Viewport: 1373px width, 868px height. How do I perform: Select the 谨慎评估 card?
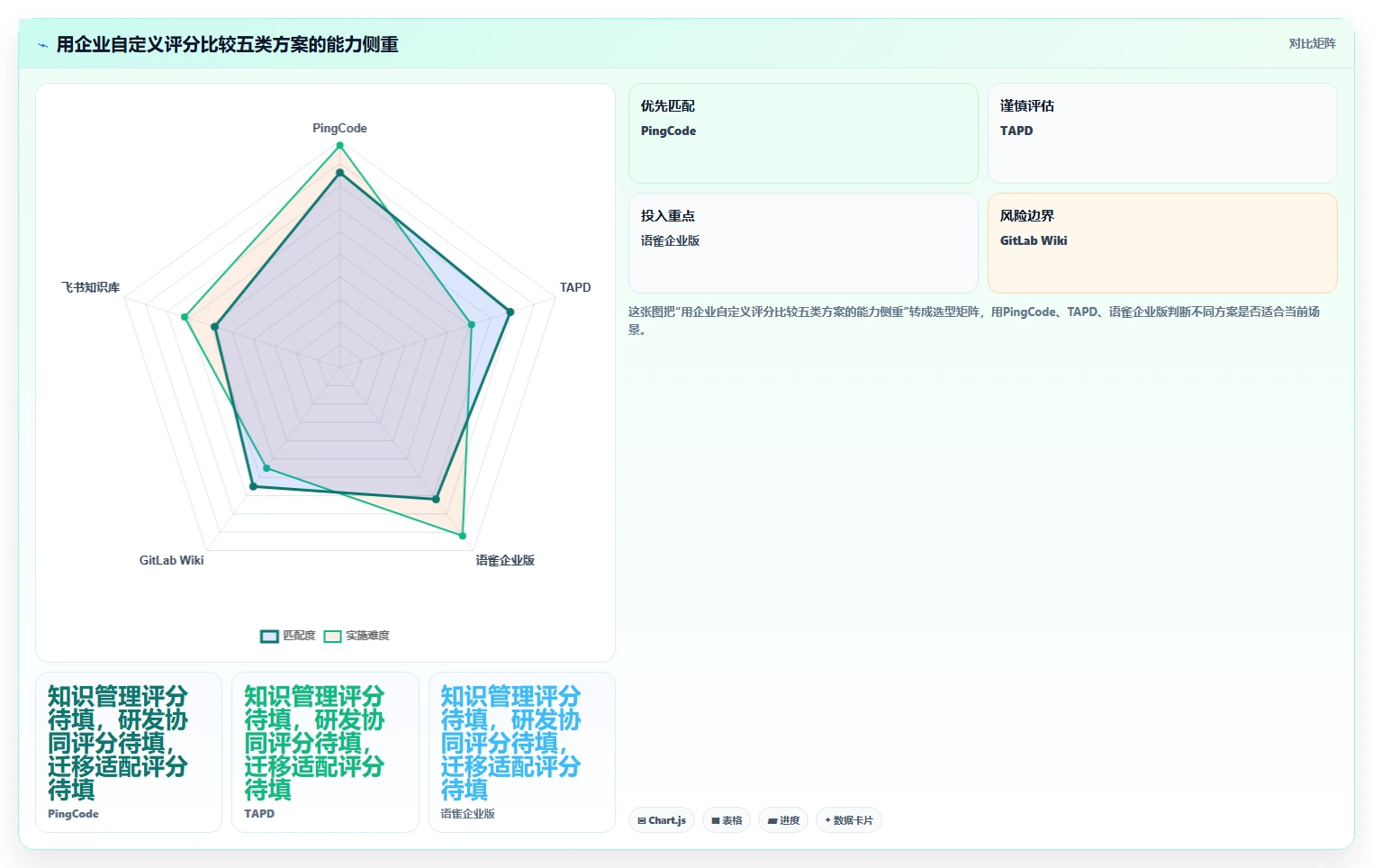click(x=1162, y=133)
